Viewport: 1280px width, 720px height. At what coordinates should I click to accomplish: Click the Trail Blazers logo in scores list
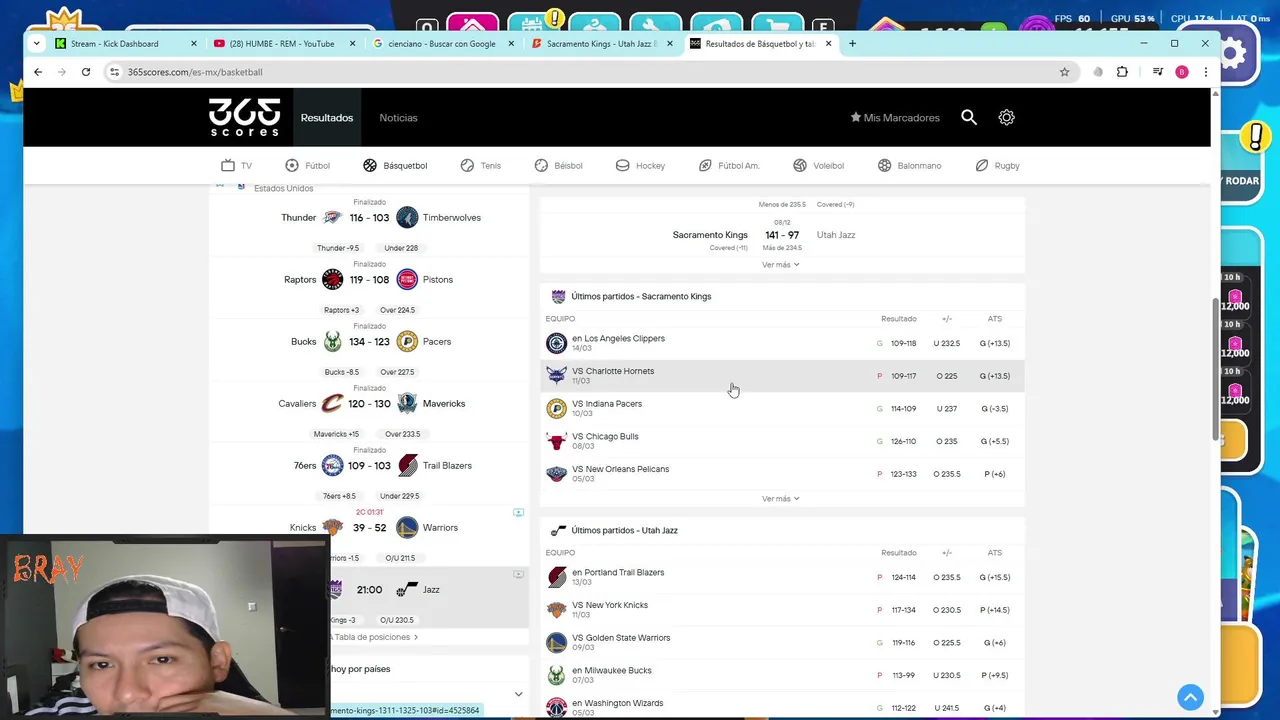(x=406, y=465)
